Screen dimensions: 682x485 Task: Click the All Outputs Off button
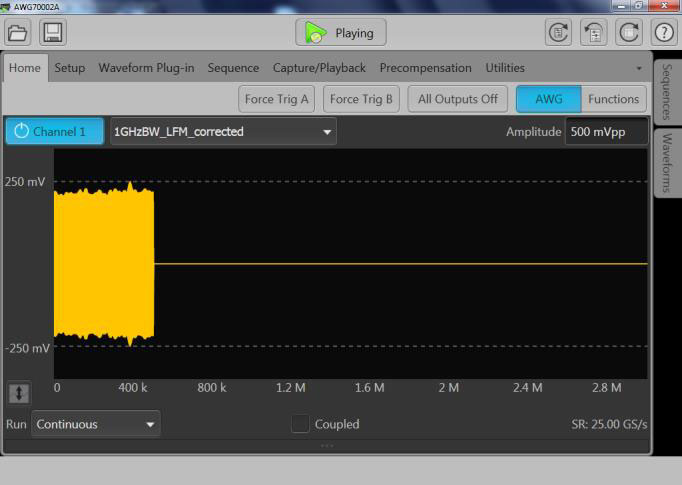[457, 99]
